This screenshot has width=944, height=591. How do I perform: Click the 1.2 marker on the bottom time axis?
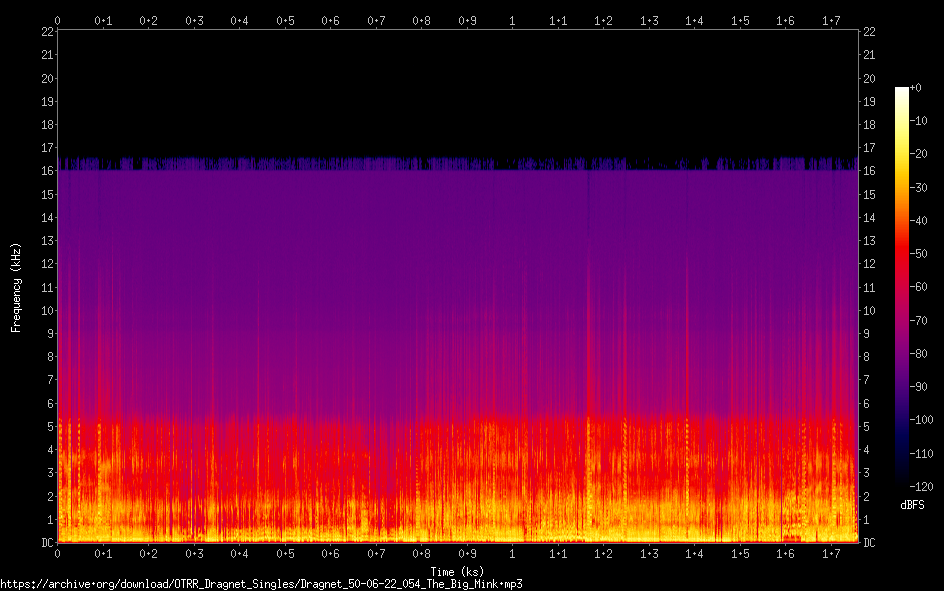pyautogui.click(x=603, y=553)
